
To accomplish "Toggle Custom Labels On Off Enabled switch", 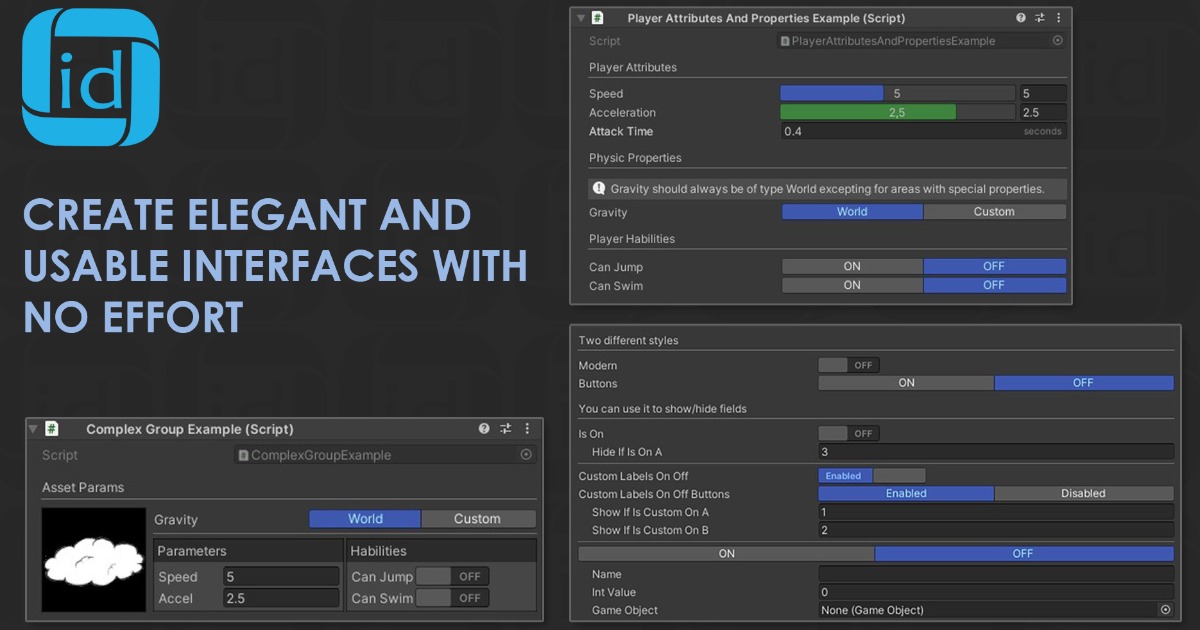I will coord(844,475).
